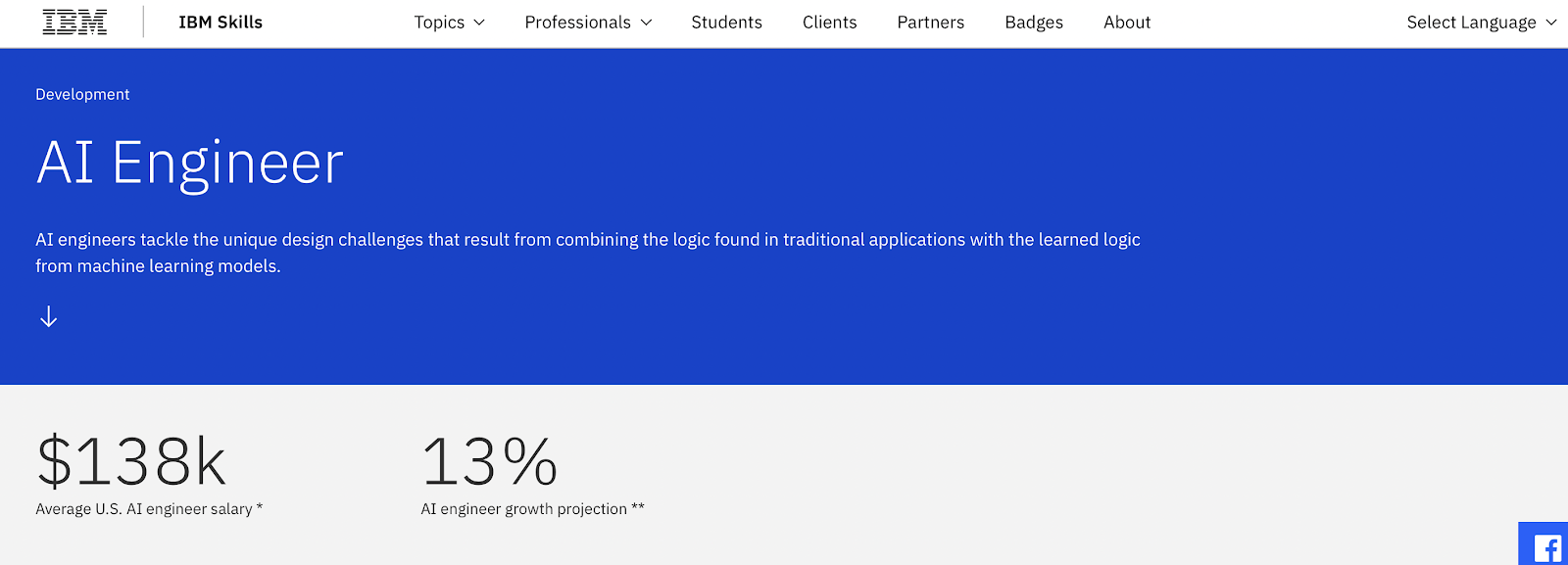
Task: Open the Badges page
Action: click(x=1034, y=23)
